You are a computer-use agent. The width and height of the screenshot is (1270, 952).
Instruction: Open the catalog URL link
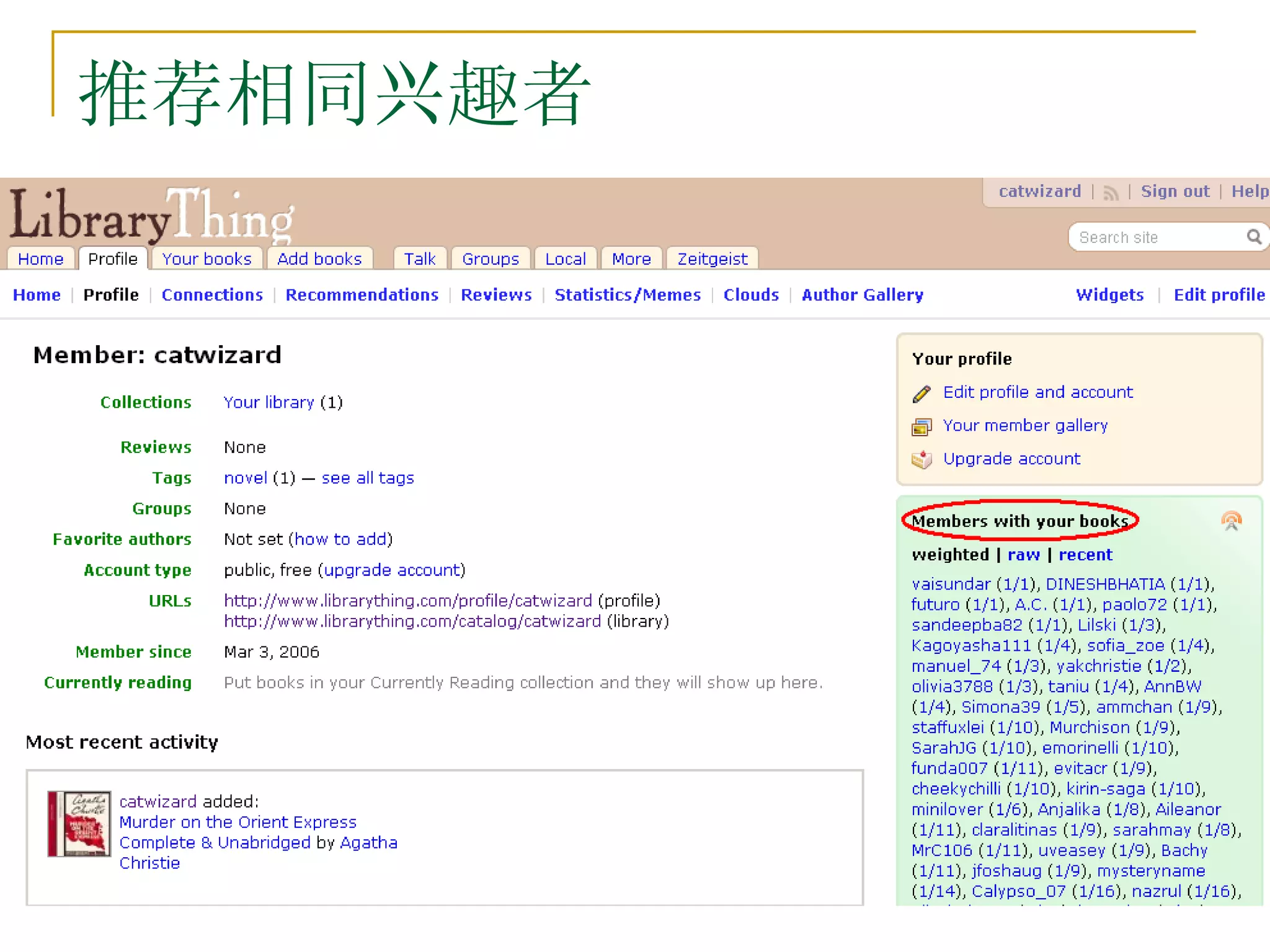tap(412, 622)
